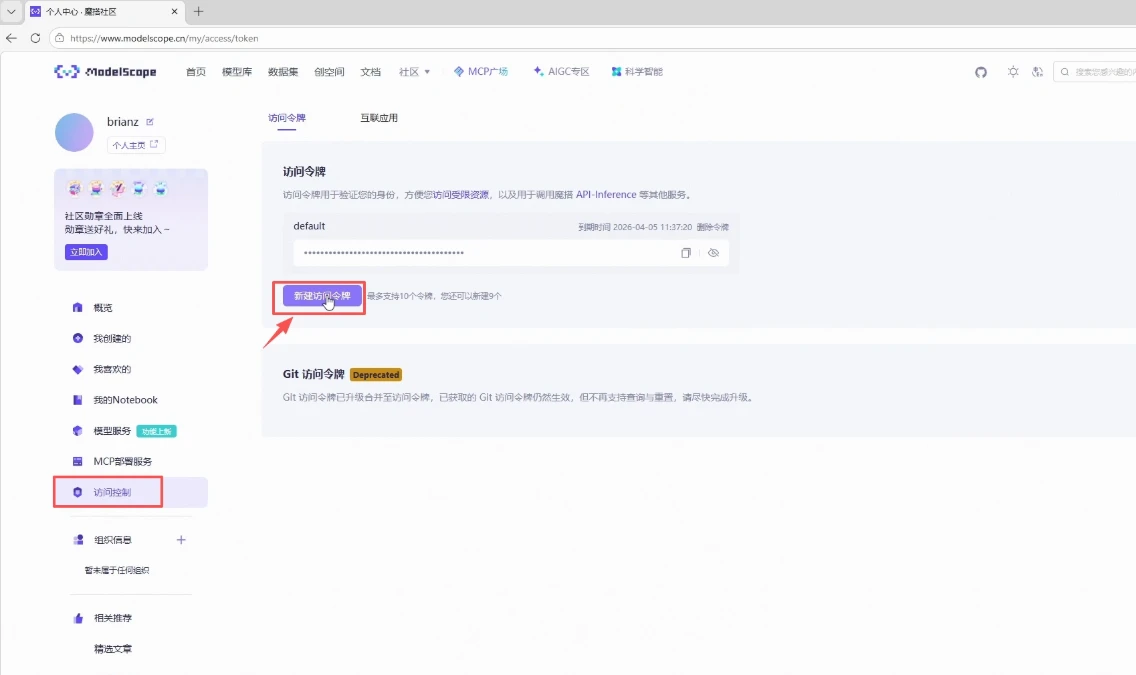The image size is (1136, 675).
Task: Add organization using plus next to 组织信息
Action: 181,540
